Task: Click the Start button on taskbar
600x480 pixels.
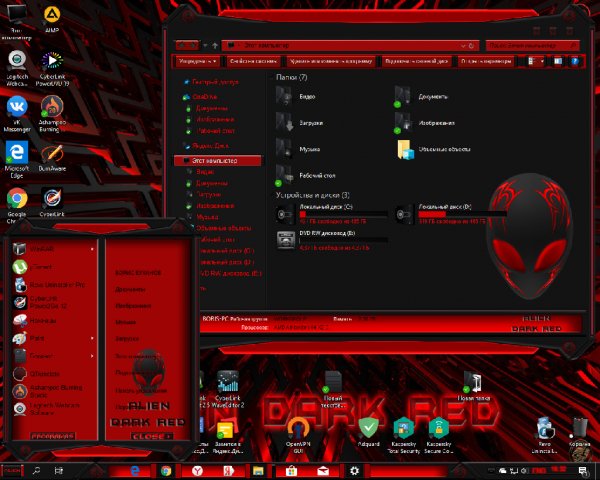Action: 12,471
